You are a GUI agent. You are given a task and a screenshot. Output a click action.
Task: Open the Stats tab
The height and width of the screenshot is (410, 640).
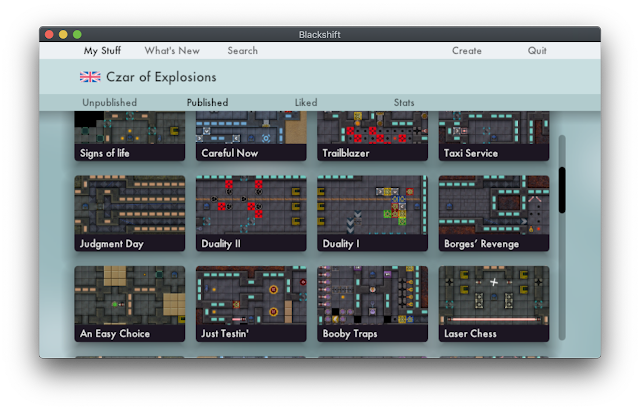pos(404,102)
